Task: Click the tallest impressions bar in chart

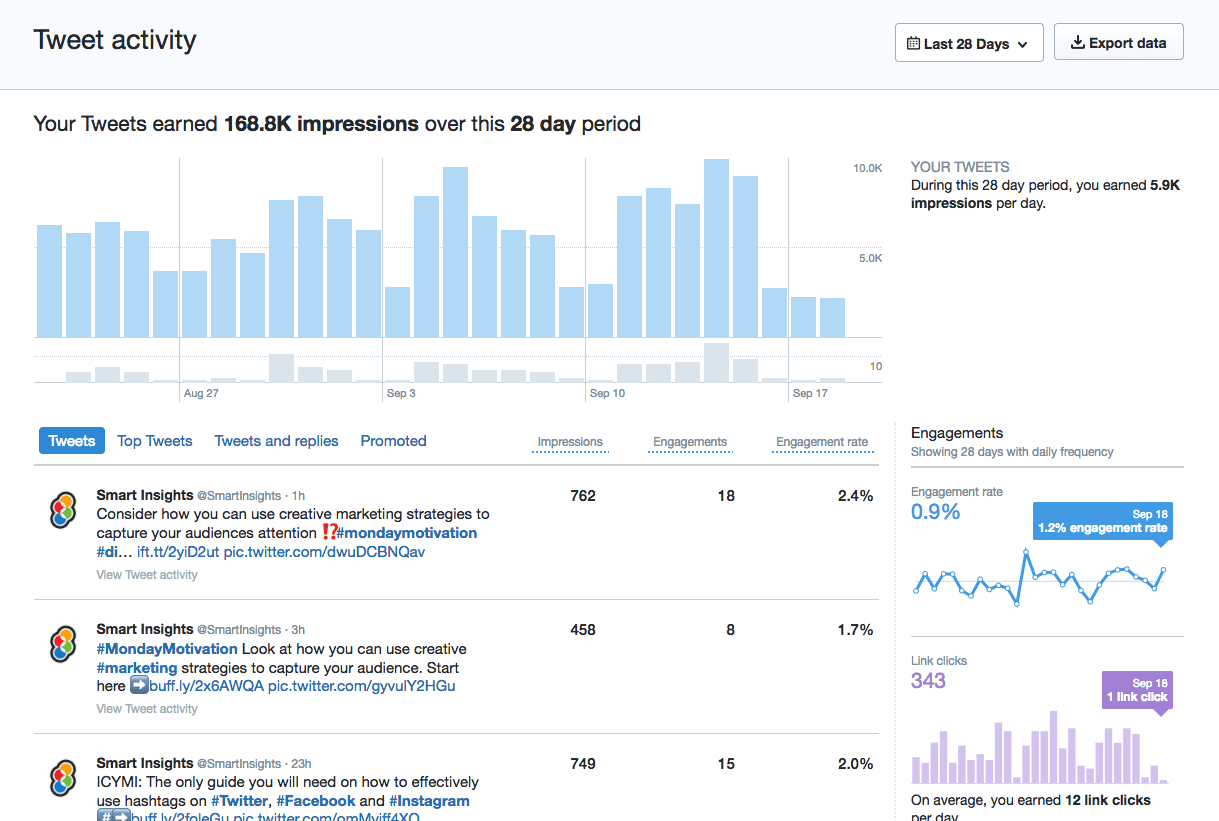Action: [x=715, y=248]
